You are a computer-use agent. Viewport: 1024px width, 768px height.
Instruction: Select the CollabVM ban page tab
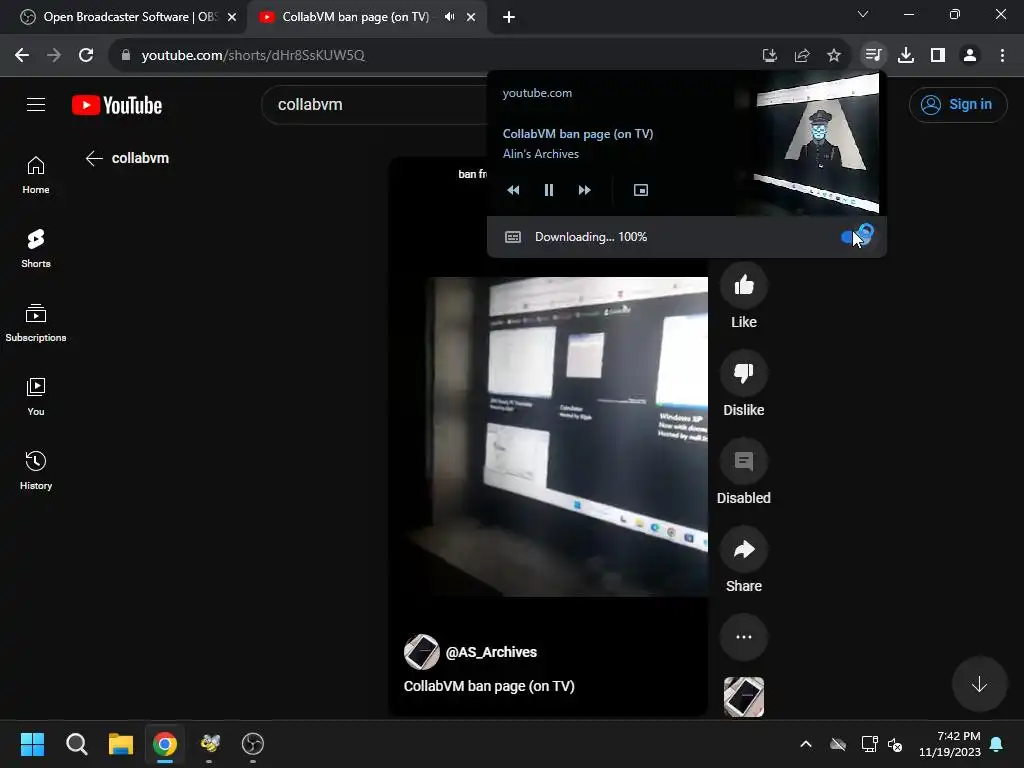click(355, 17)
